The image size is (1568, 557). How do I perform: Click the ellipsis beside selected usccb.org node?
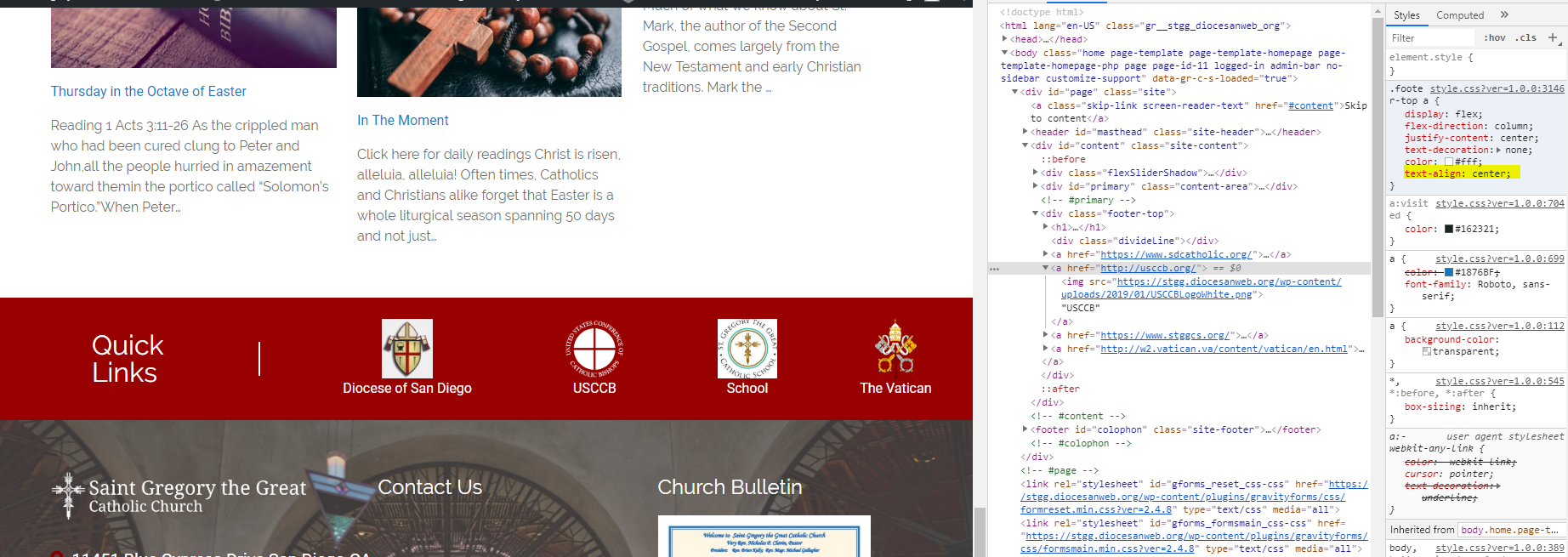point(994,269)
